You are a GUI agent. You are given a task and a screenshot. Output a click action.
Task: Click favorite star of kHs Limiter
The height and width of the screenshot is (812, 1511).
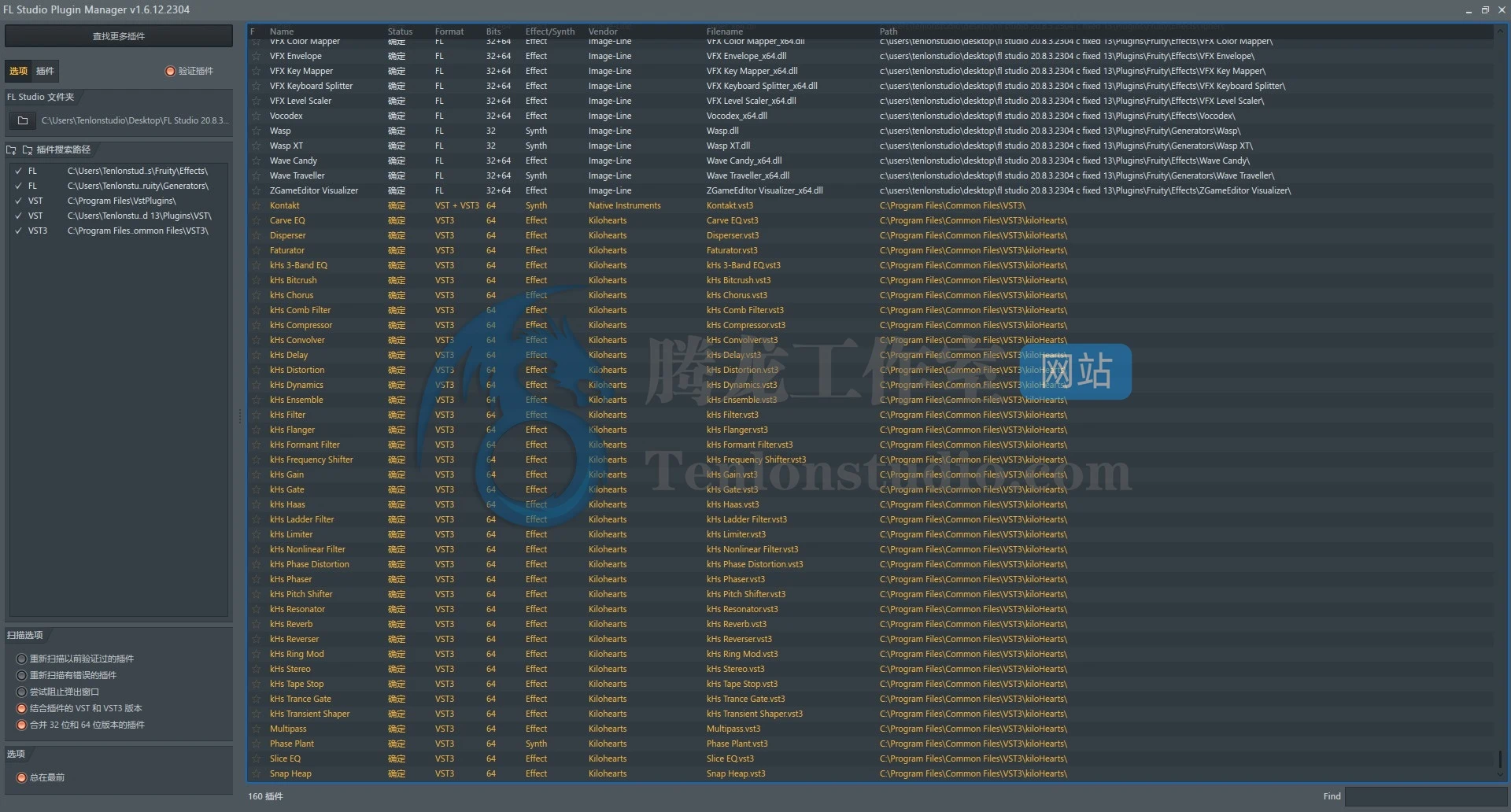pyautogui.click(x=256, y=534)
